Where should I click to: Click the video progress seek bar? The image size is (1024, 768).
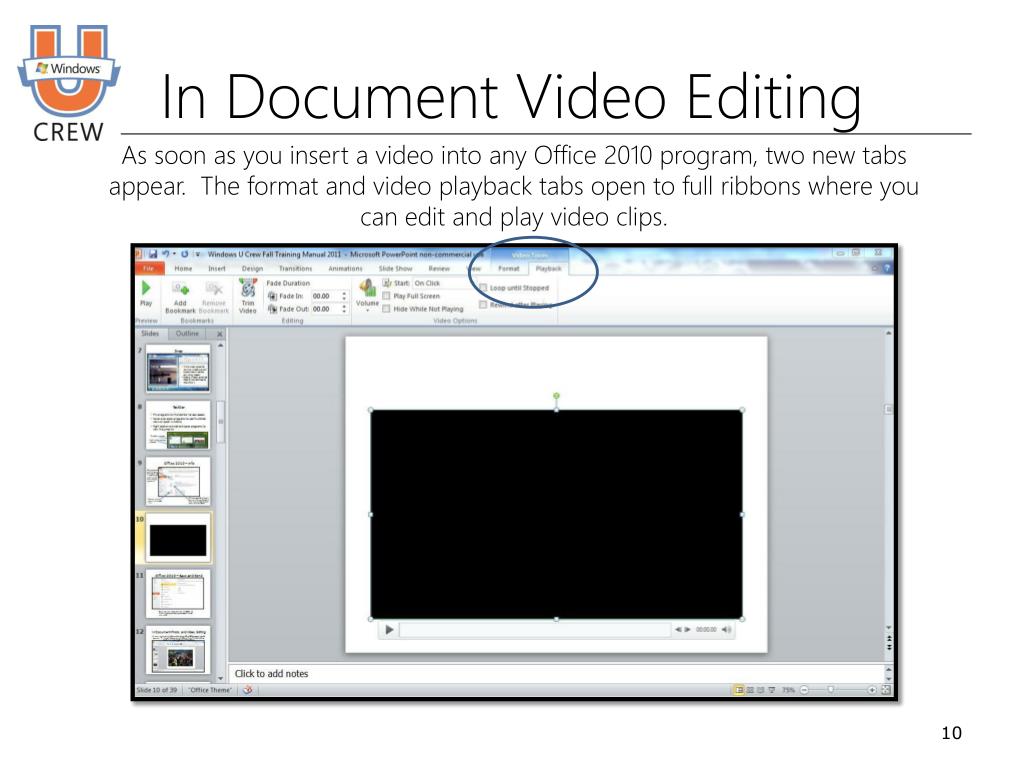[x=535, y=630]
